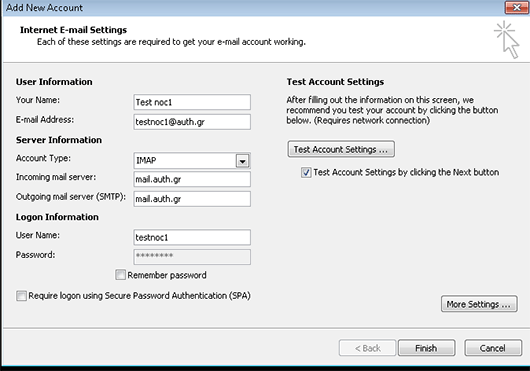
Task: Select the IMAP account type combo box
Action: pyautogui.click(x=192, y=160)
